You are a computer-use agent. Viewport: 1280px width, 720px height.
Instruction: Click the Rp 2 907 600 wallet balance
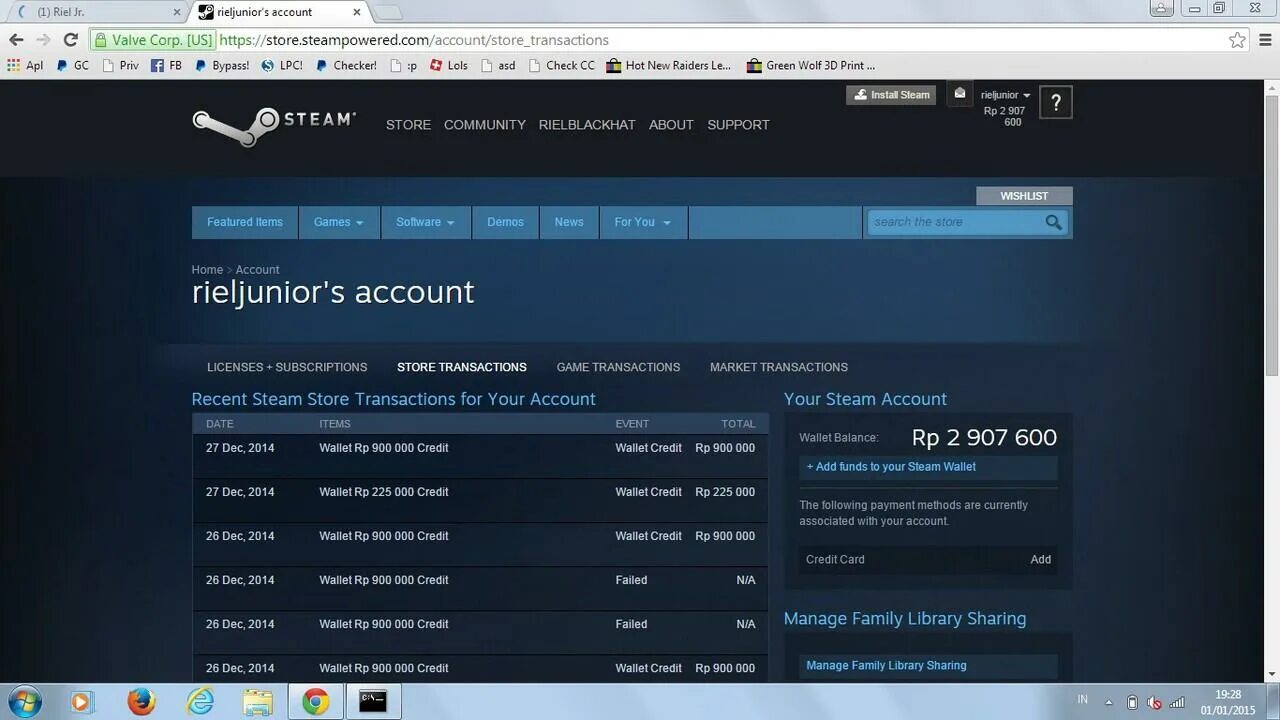pyautogui.click(x=984, y=437)
